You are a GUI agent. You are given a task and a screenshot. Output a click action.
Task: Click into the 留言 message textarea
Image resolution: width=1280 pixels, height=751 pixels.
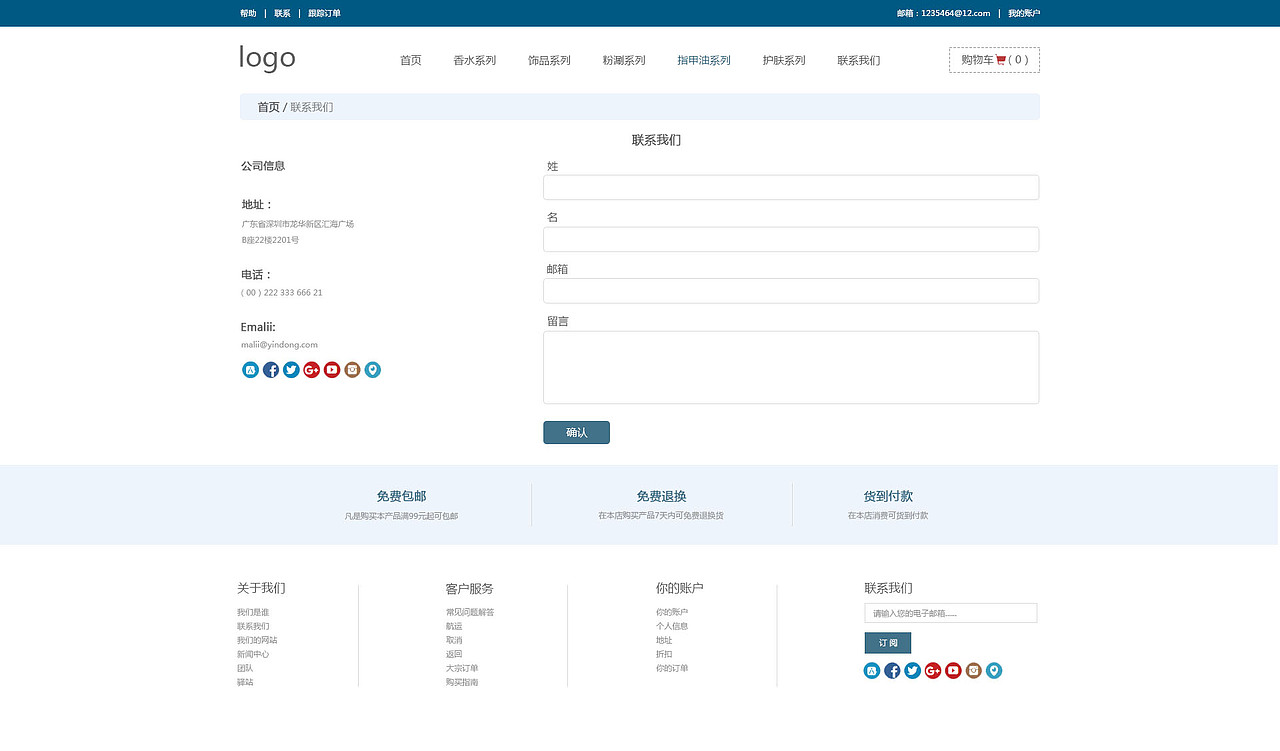791,367
